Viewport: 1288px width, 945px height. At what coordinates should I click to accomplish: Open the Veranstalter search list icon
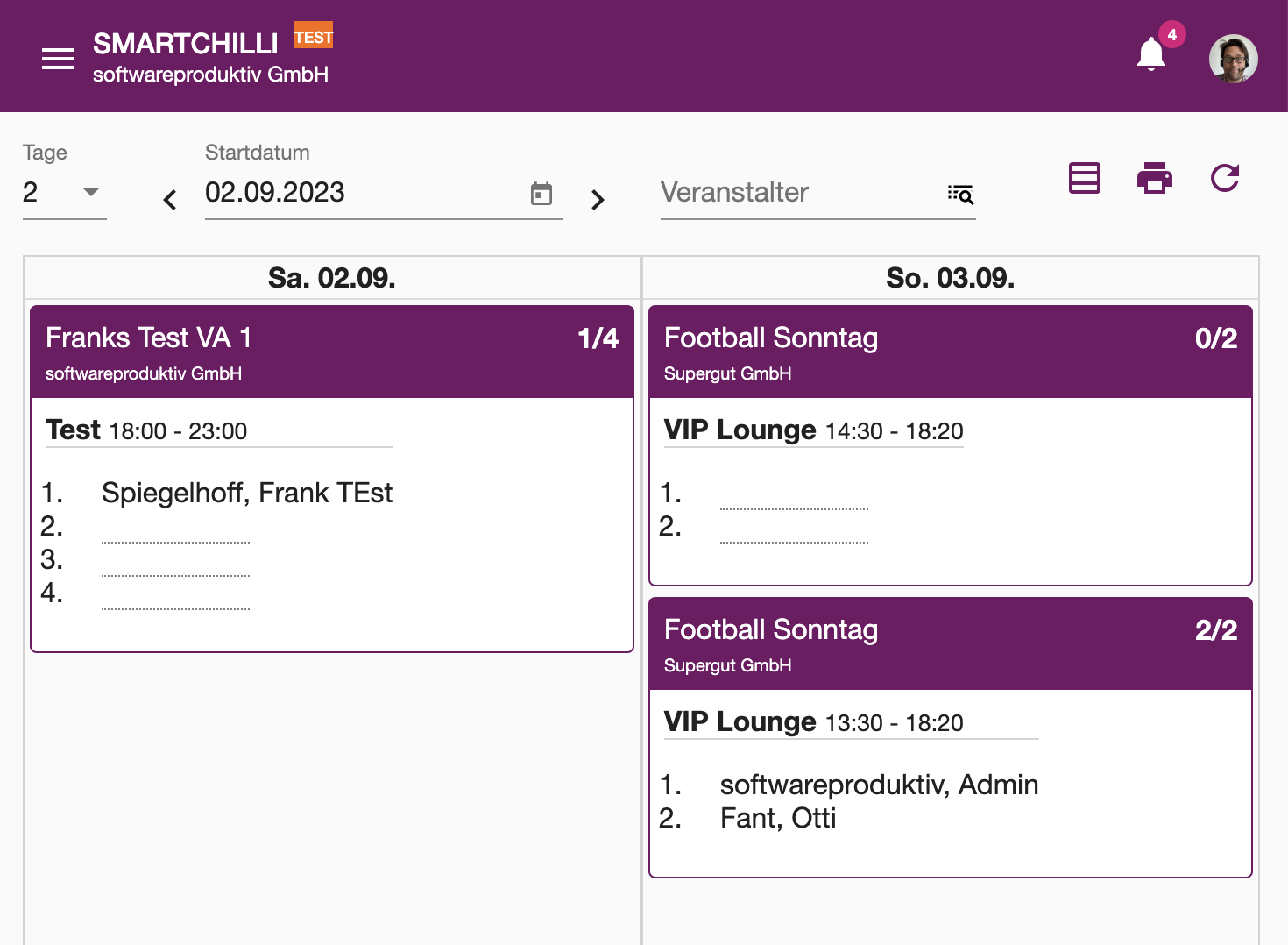960,194
